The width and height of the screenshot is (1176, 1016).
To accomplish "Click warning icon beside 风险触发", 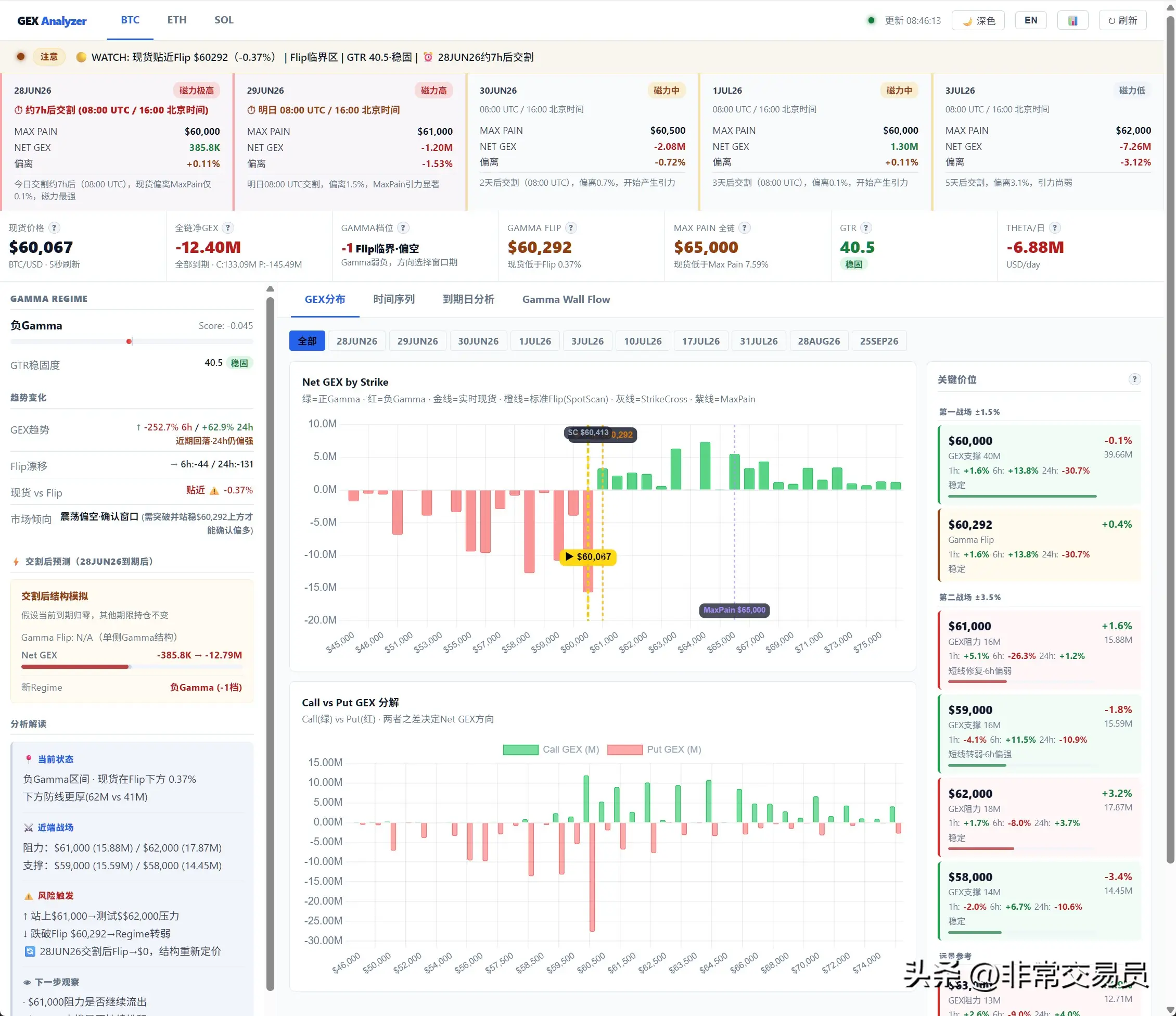I will [29, 896].
